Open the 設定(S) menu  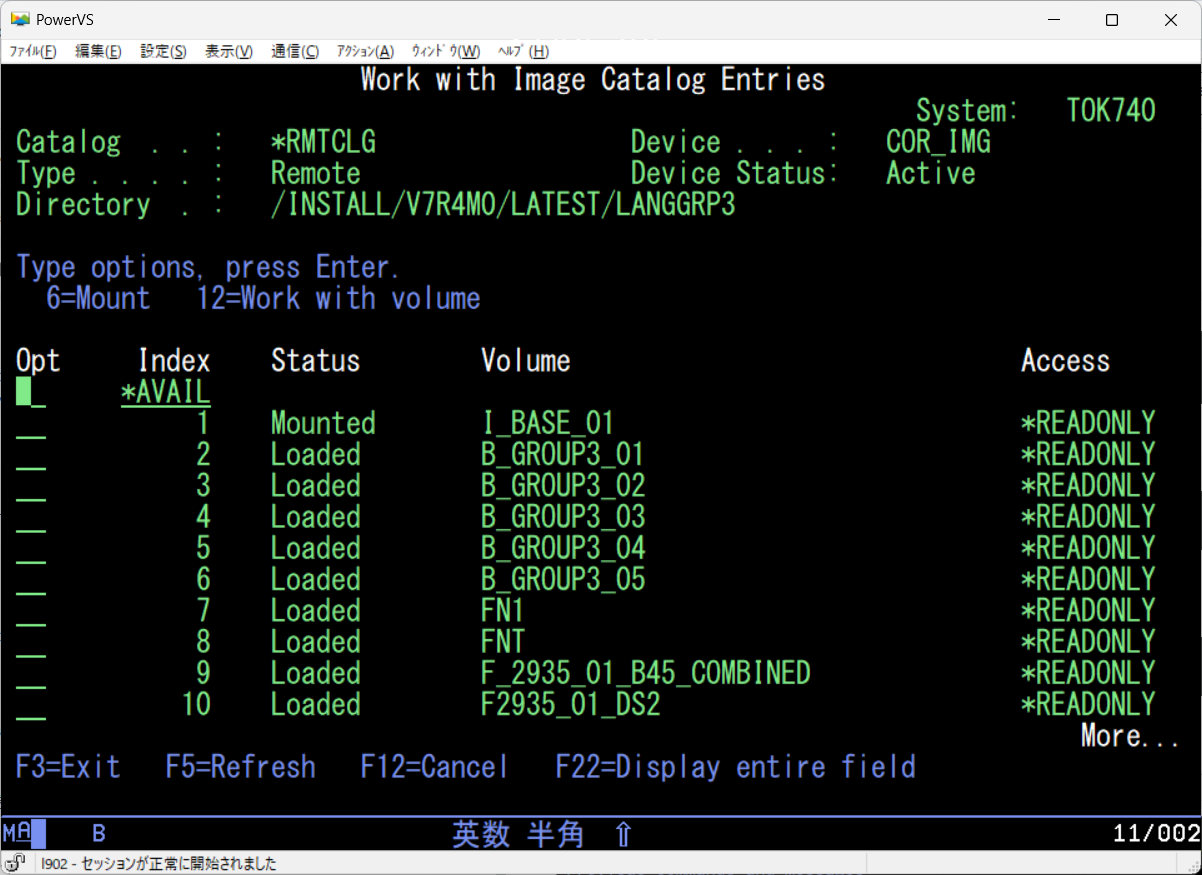(163, 52)
